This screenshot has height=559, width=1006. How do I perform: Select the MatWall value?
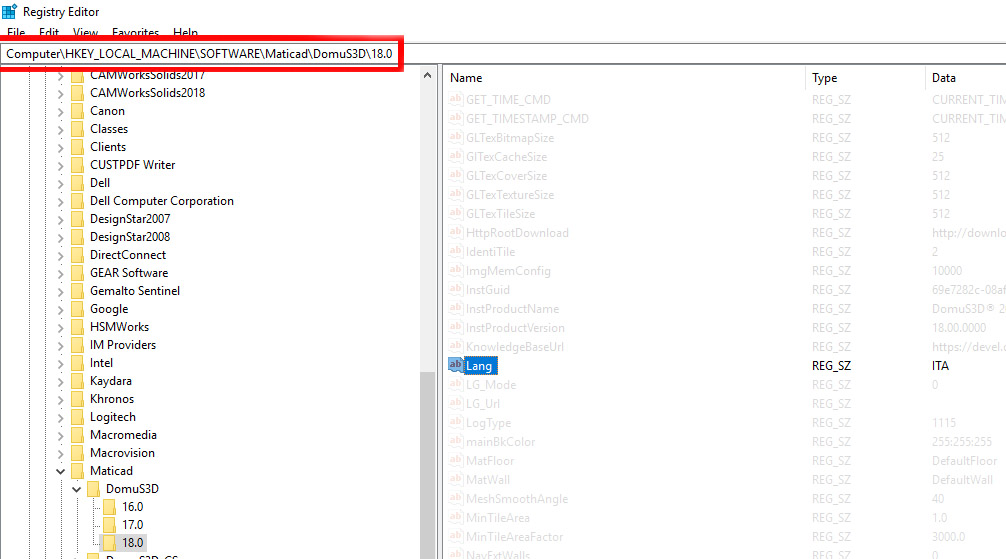point(488,479)
